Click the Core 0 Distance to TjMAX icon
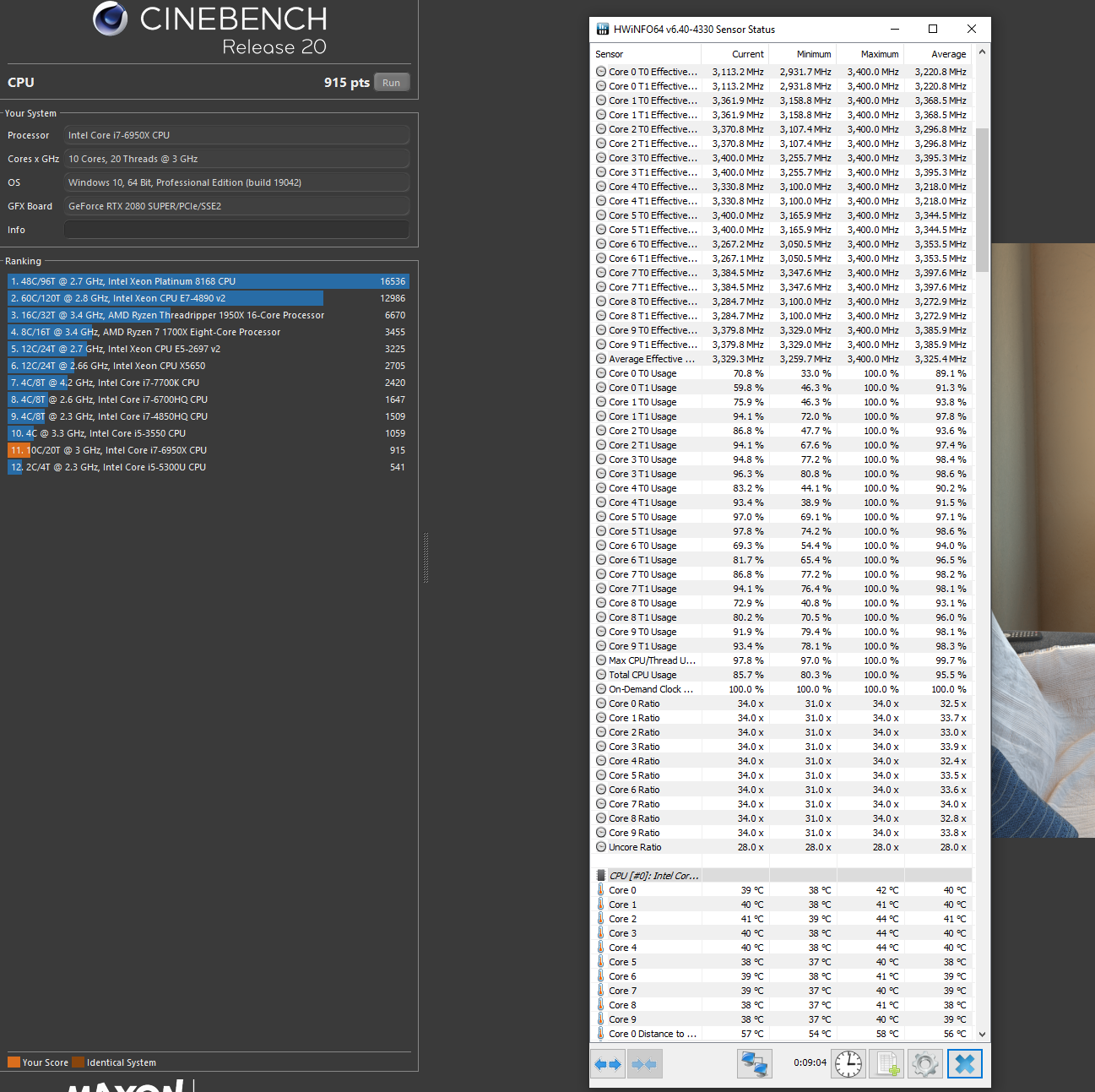 click(x=601, y=1034)
